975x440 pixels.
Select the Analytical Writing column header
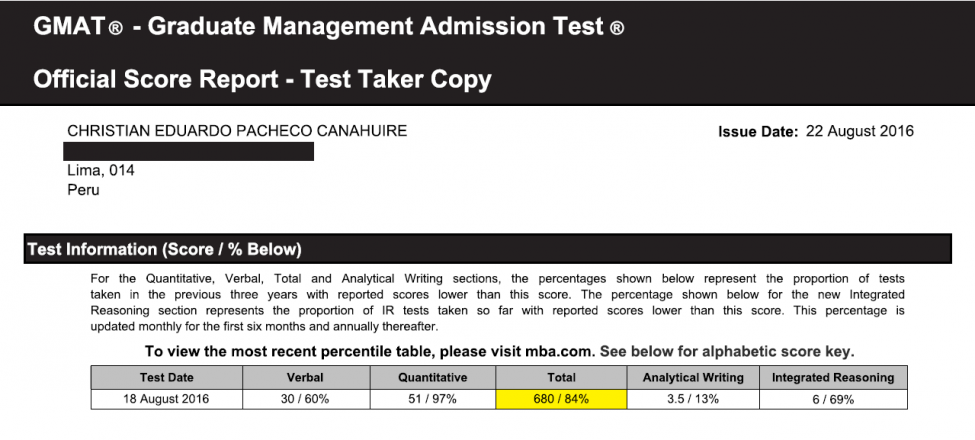(x=693, y=377)
